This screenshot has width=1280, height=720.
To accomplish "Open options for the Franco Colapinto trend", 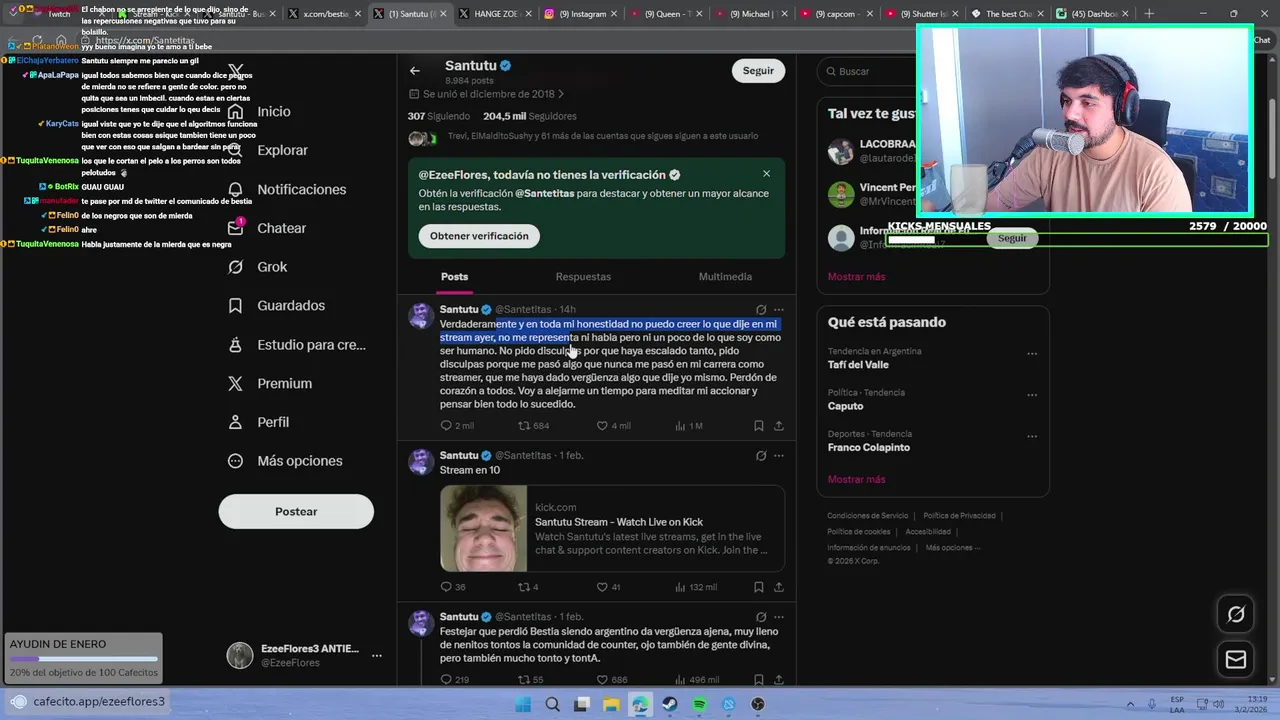I will (1032, 436).
